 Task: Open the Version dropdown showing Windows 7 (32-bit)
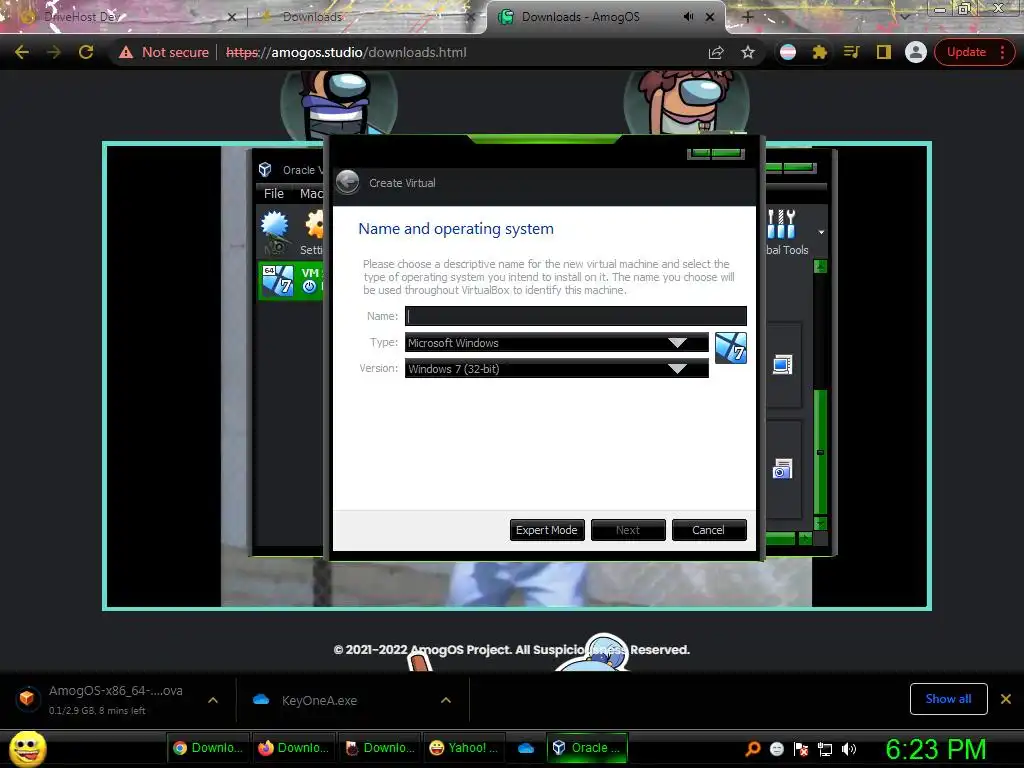[556, 368]
